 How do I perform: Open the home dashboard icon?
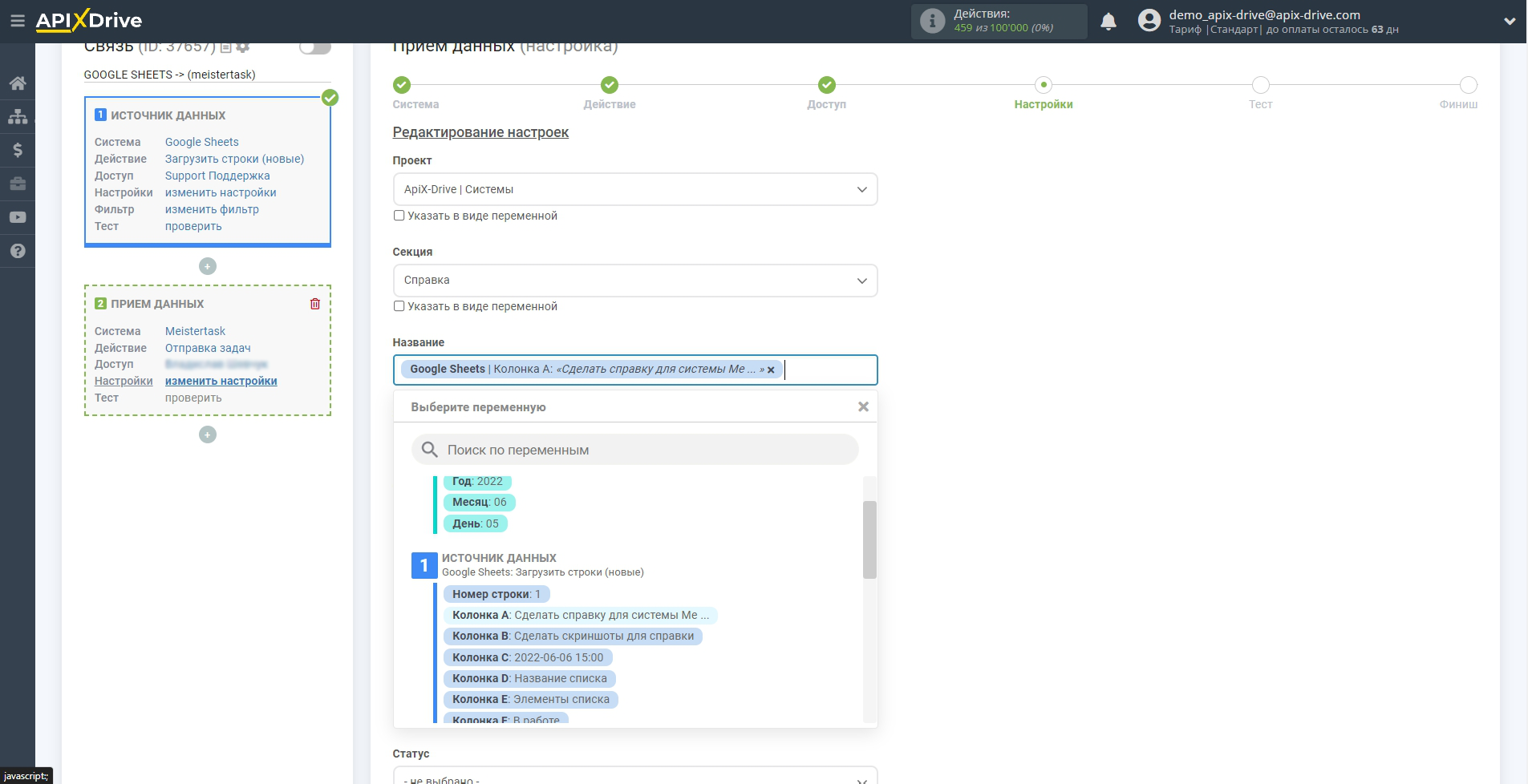[x=18, y=83]
